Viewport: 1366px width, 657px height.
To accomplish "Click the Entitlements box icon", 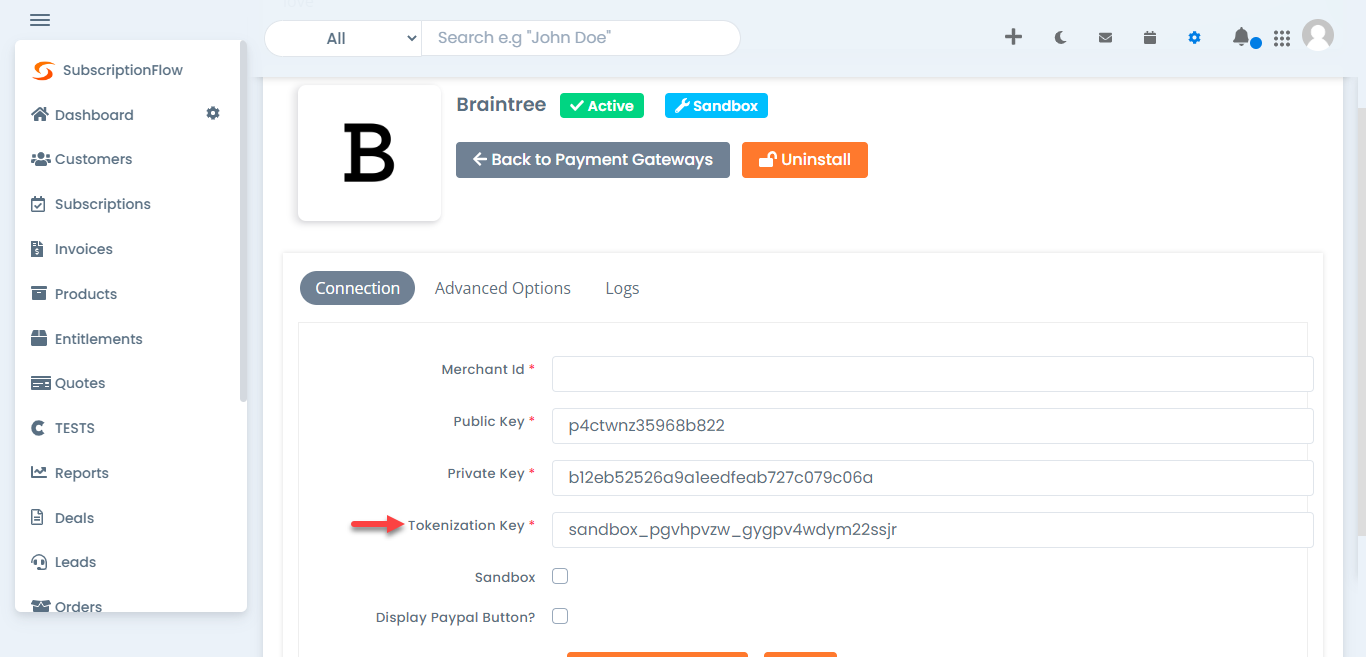I will [39, 338].
